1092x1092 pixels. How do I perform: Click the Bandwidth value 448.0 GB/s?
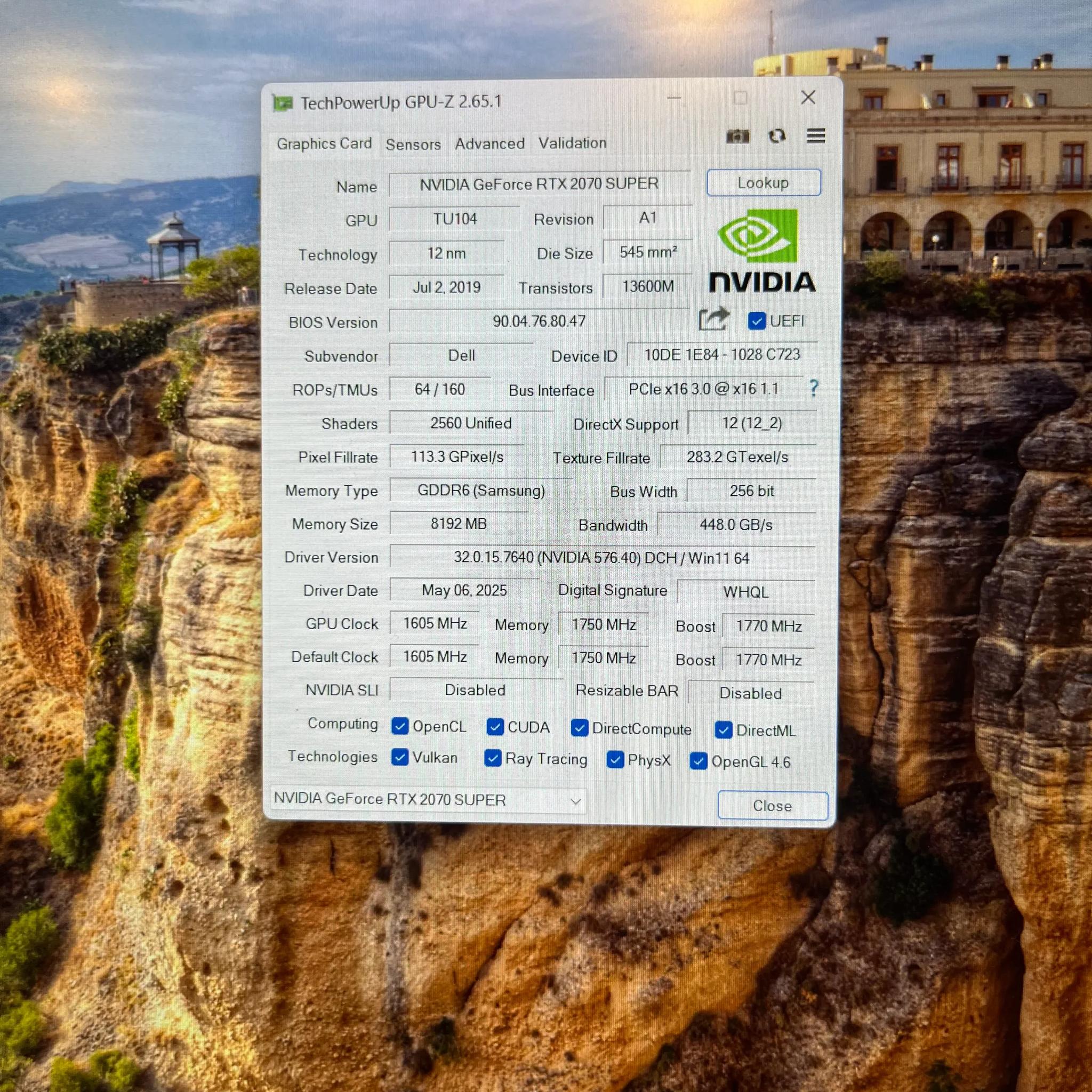point(736,525)
